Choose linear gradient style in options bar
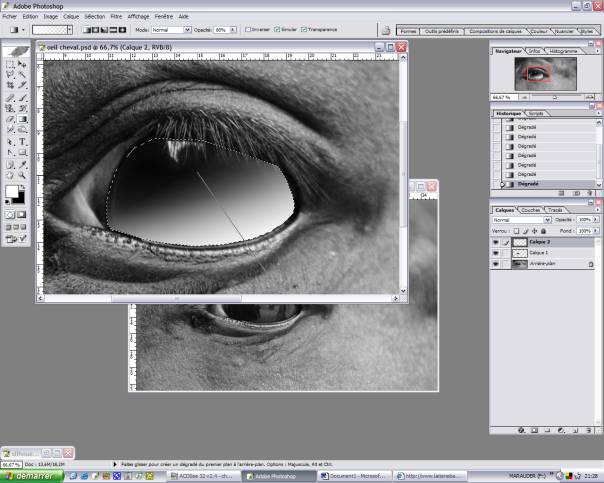Screen dimensions: 604x483 (x=87, y=30)
